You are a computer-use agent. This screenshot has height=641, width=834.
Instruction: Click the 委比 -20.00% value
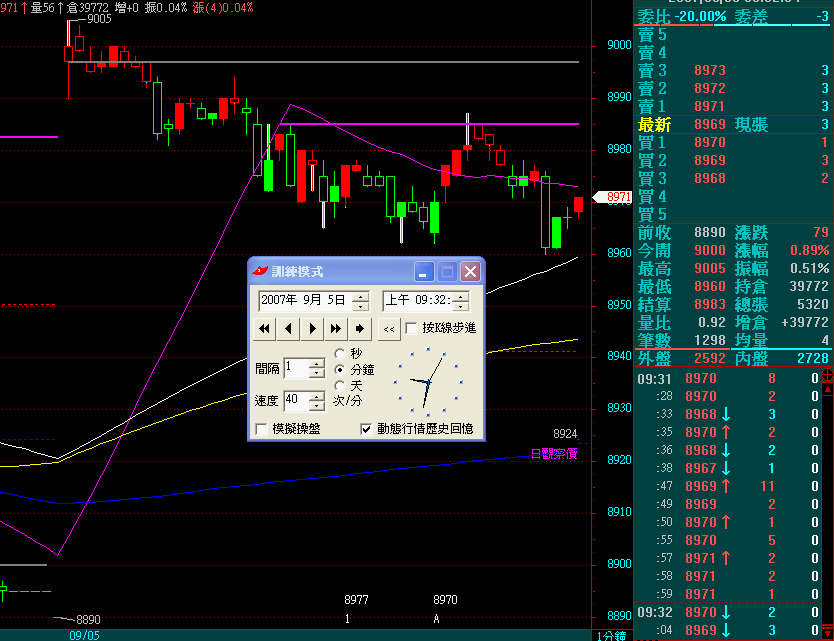700,16
